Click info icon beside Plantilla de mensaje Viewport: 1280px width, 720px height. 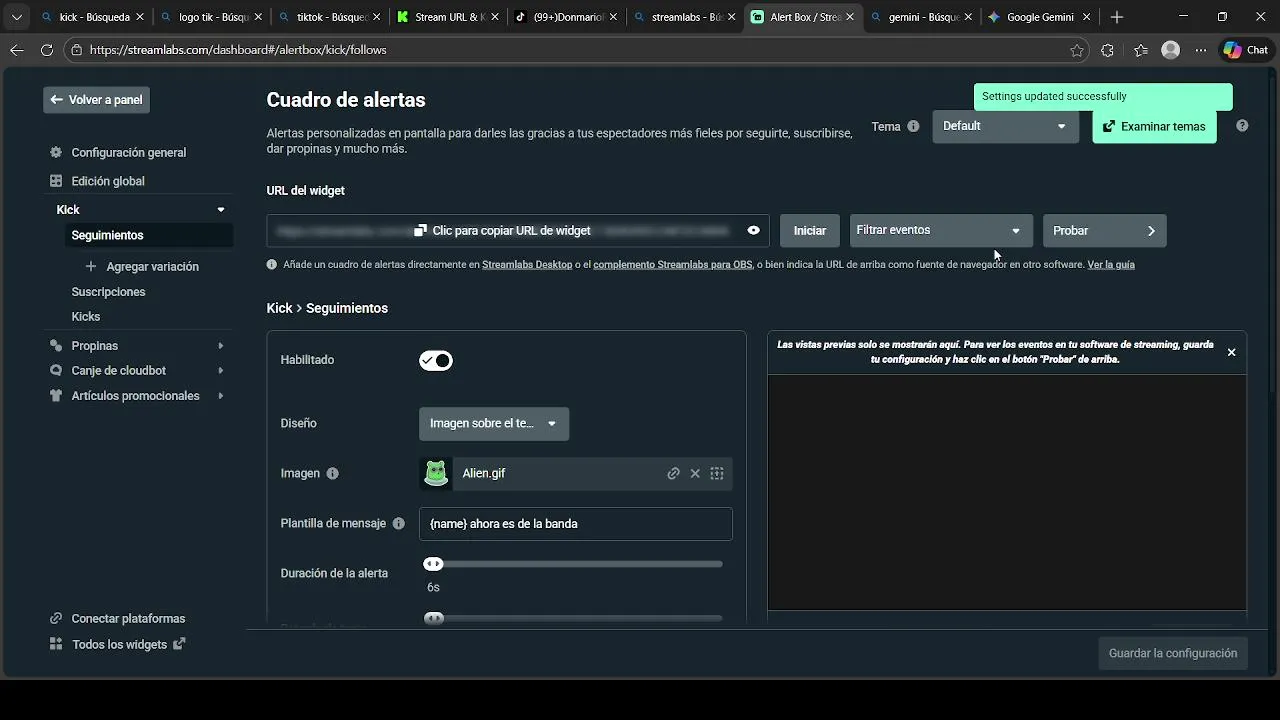399,524
